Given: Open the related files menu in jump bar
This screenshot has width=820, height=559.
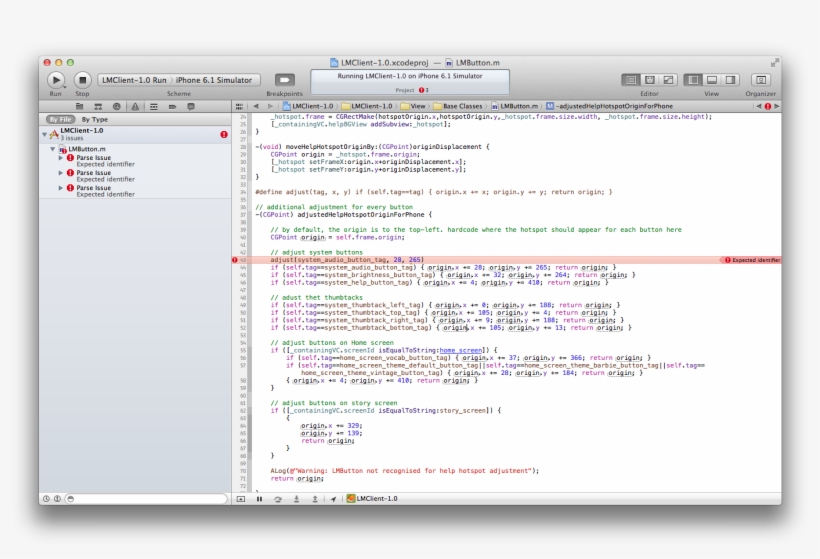Looking at the screenshot, I should [x=239, y=106].
